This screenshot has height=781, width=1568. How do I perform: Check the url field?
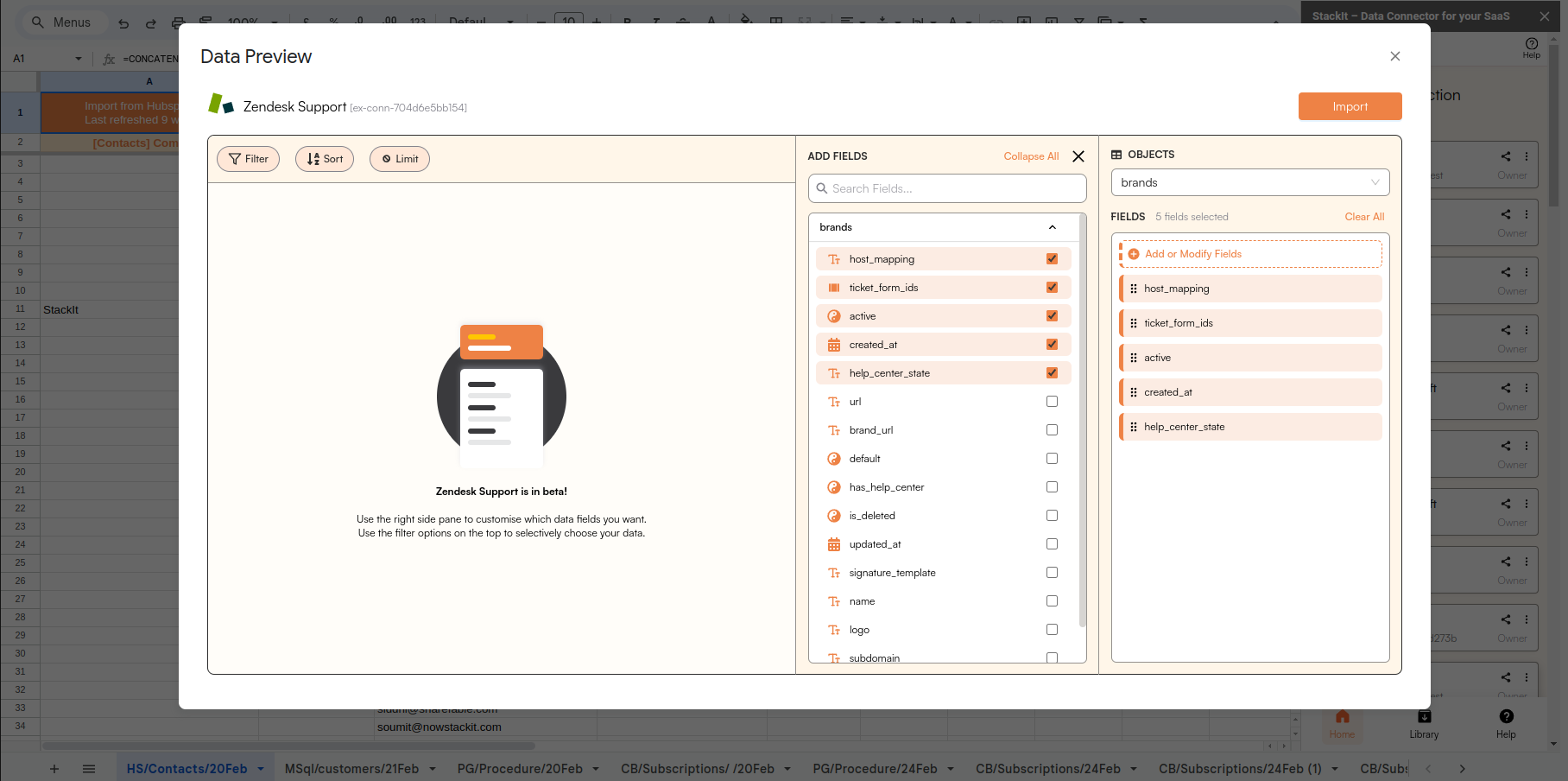click(x=1052, y=401)
